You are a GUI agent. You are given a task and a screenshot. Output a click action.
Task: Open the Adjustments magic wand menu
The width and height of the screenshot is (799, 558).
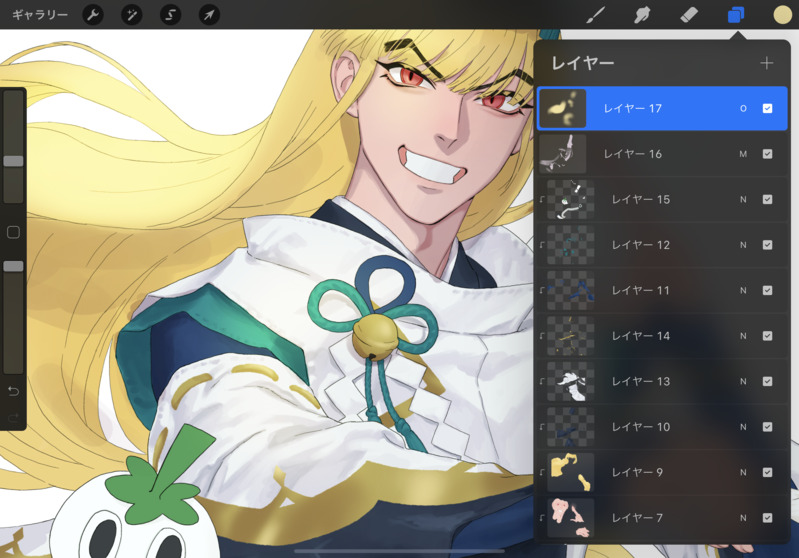click(131, 15)
